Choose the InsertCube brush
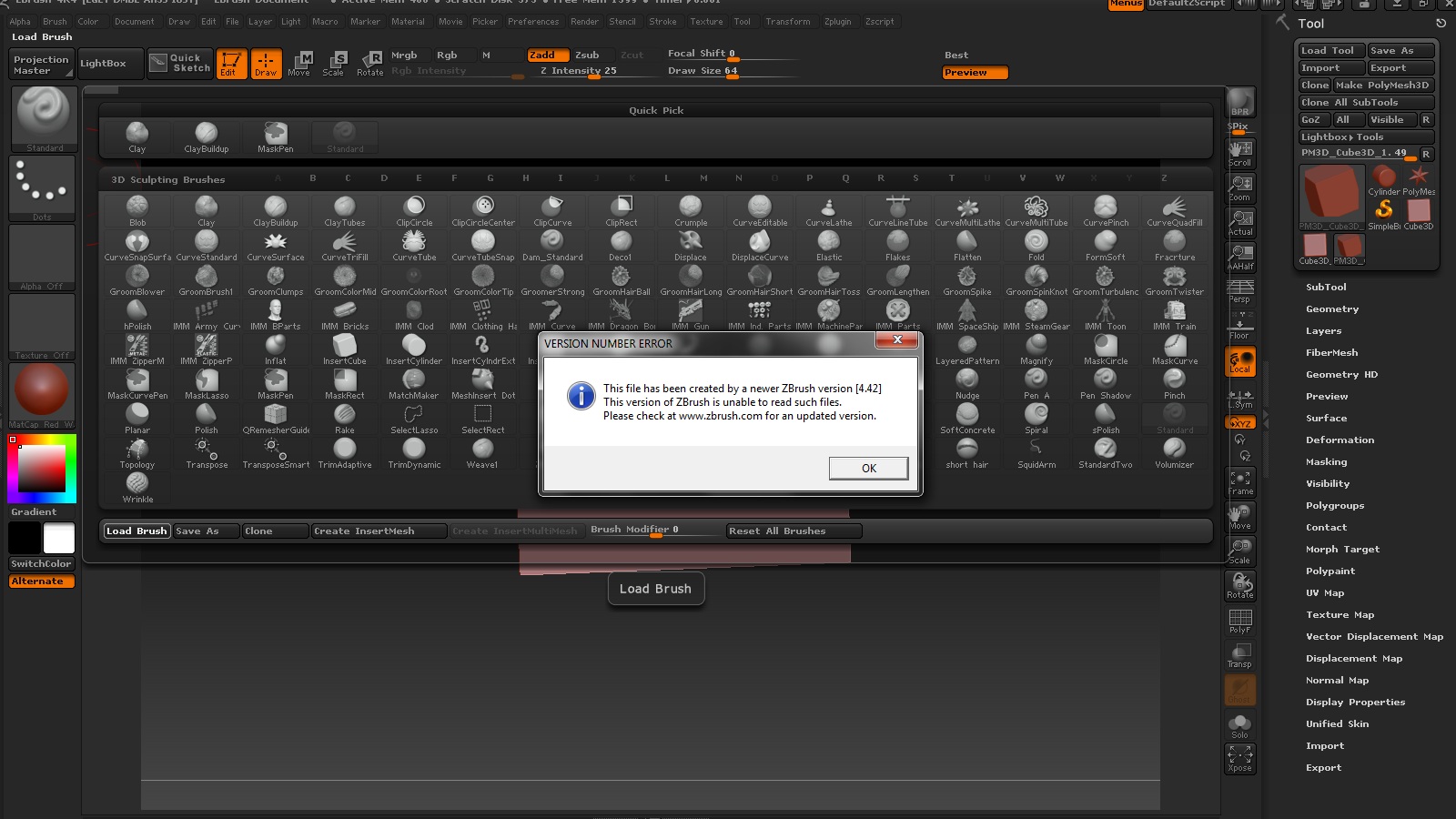 [345, 348]
